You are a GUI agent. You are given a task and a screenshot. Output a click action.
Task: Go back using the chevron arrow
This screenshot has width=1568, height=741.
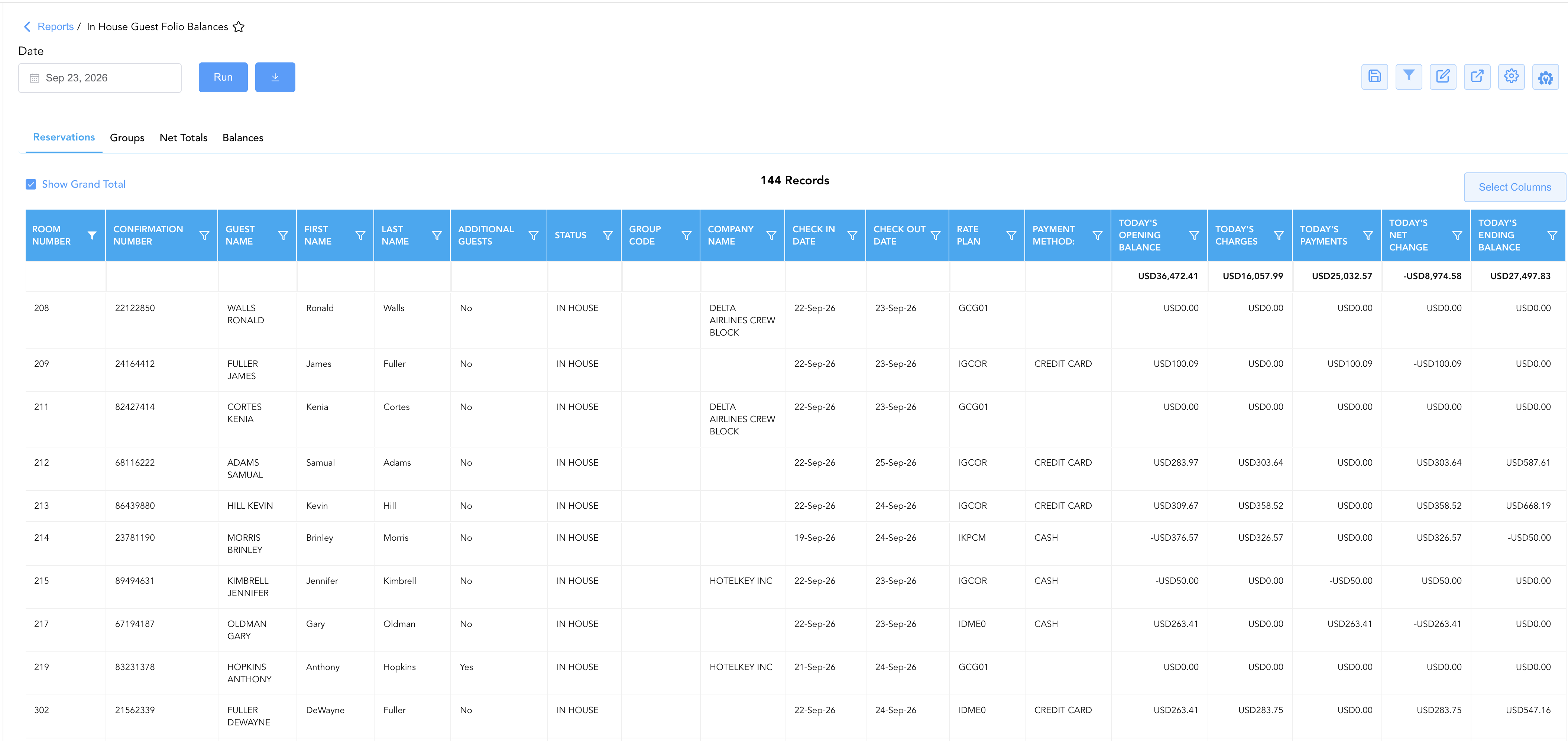point(27,27)
